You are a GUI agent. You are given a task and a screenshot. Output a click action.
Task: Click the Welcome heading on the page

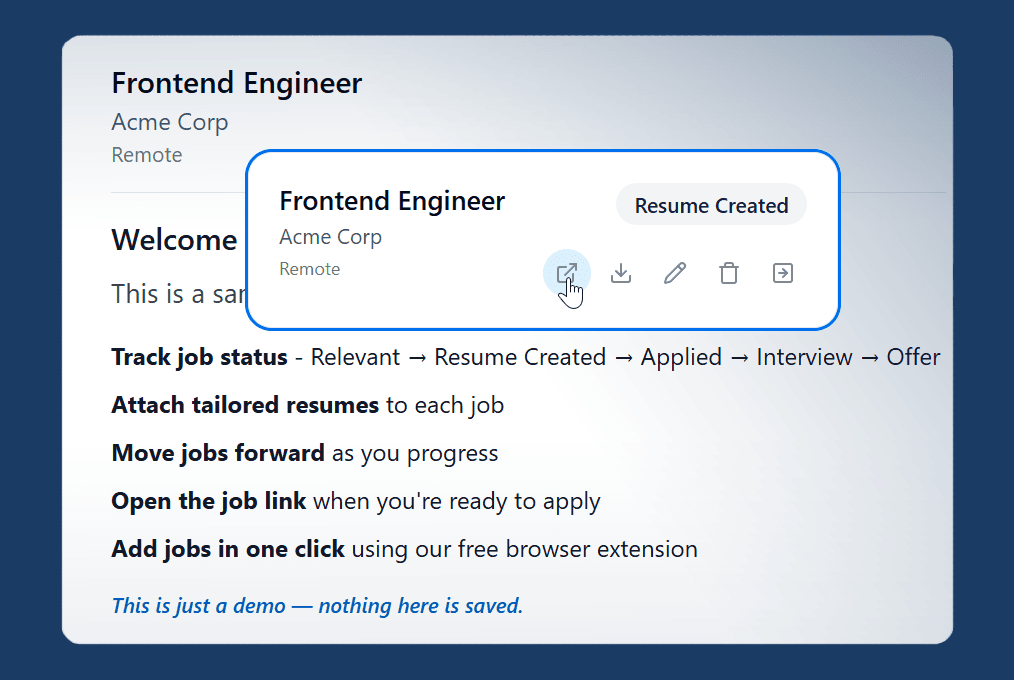pyautogui.click(x=174, y=240)
